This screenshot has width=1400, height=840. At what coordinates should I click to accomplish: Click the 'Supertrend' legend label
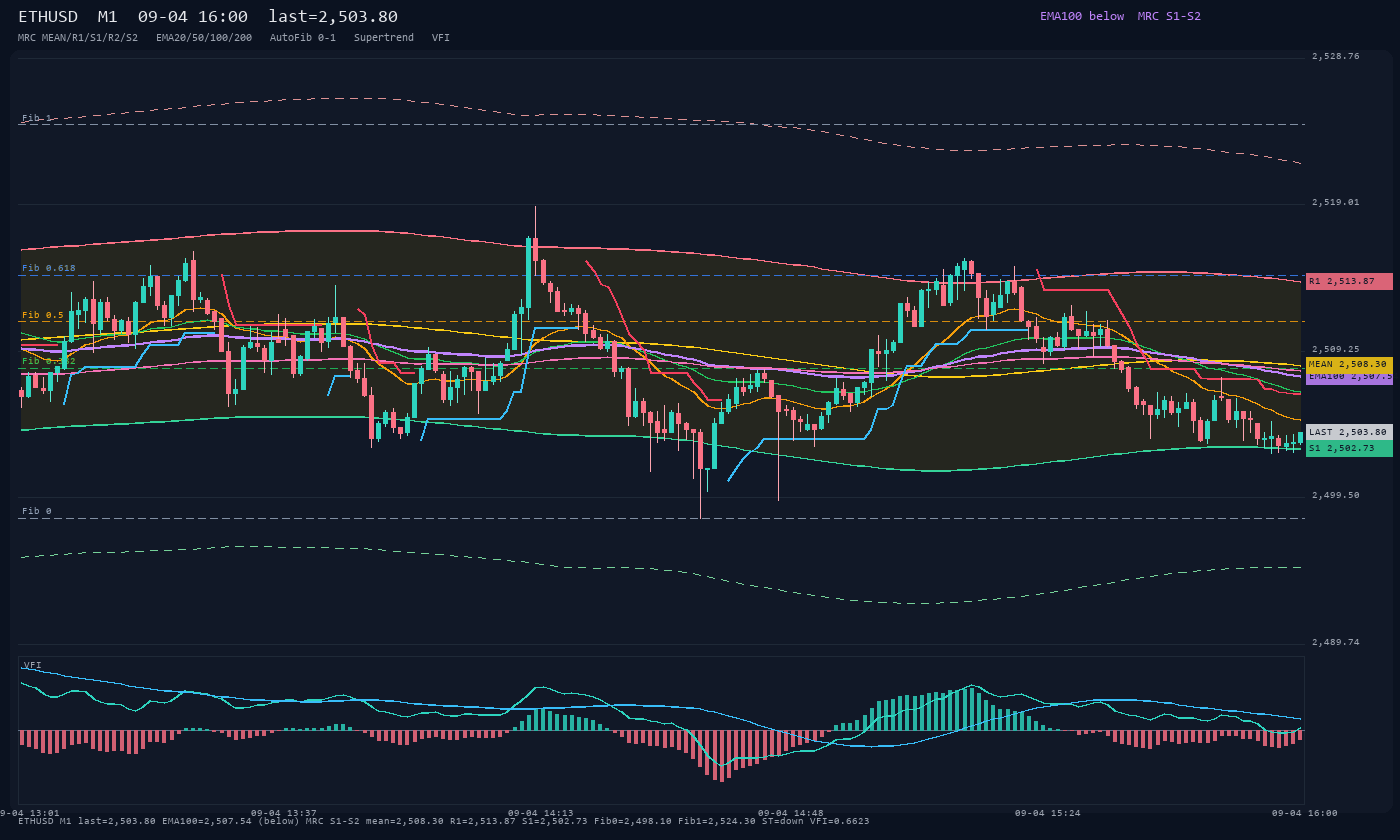(384, 38)
